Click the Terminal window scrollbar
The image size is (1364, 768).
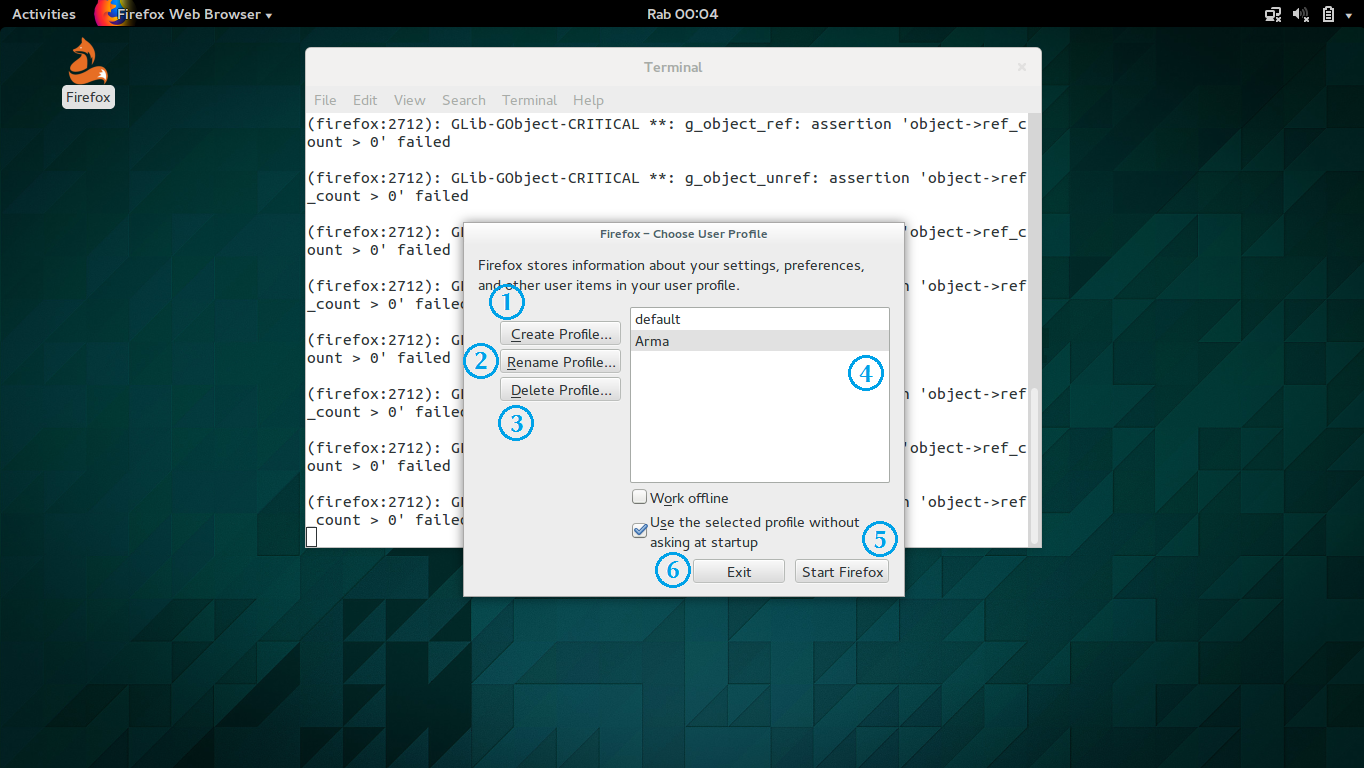point(1035,465)
